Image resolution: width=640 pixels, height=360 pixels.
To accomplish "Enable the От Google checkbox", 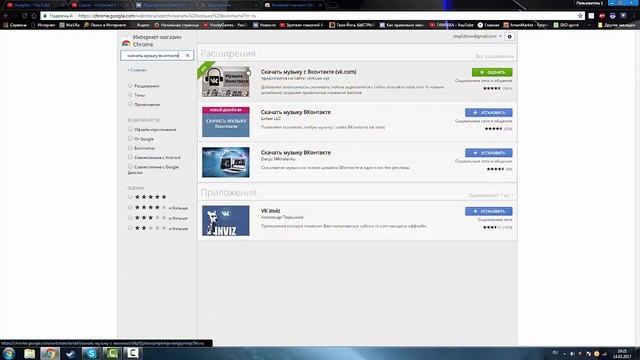I will 130,138.
